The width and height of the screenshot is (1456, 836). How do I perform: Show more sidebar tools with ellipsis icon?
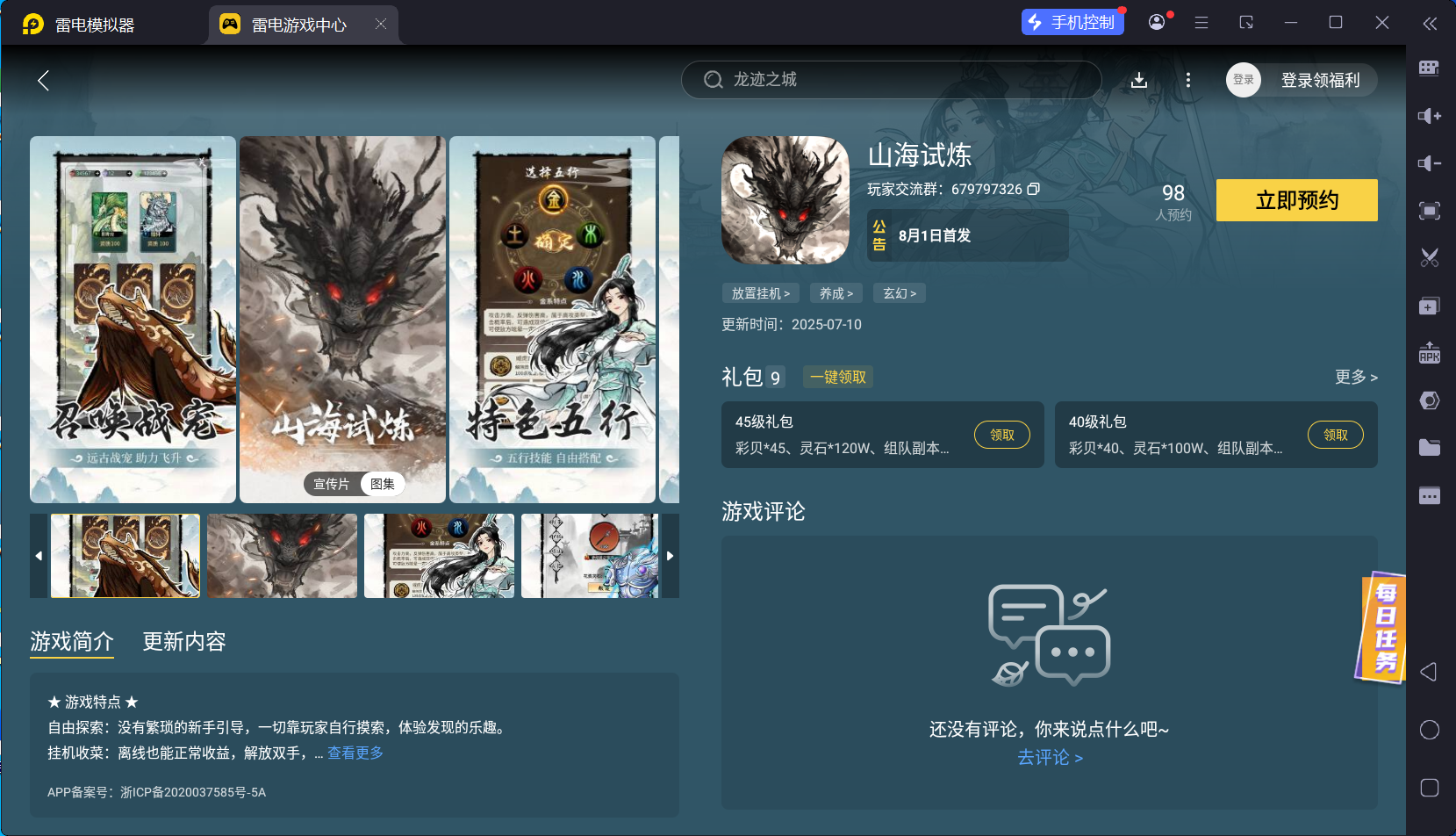[1430, 495]
